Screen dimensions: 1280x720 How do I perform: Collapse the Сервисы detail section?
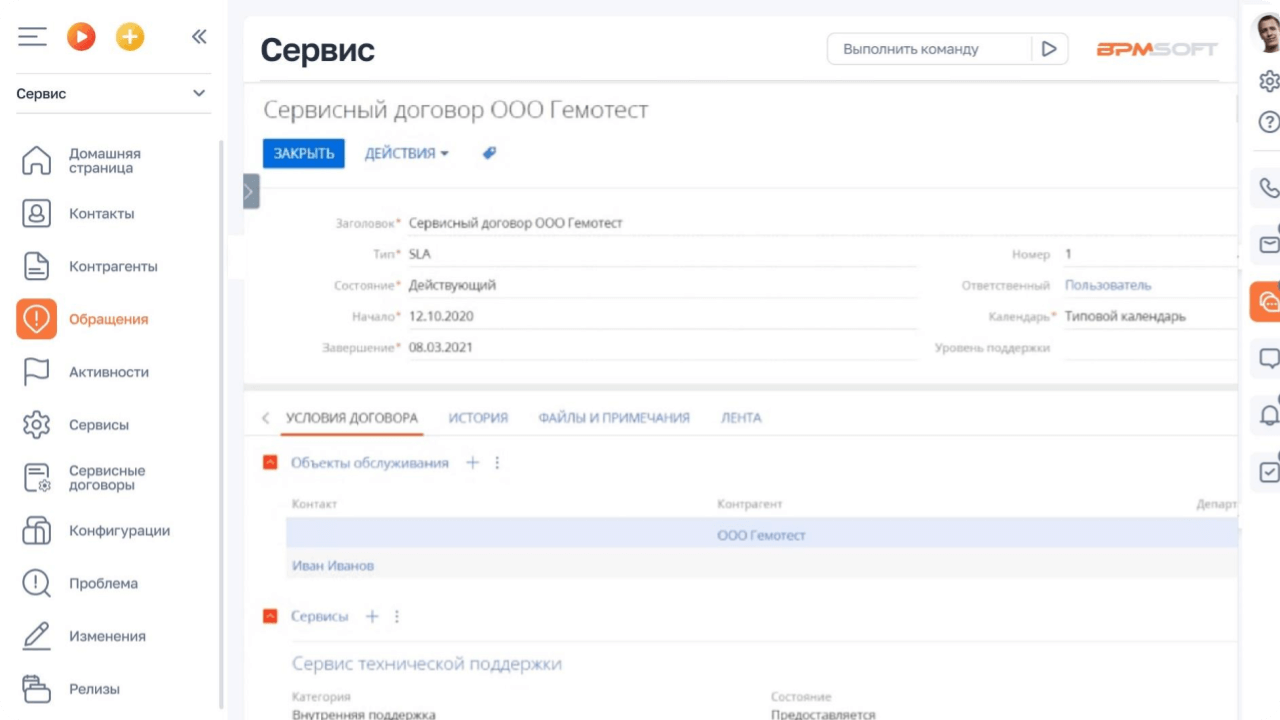[x=268, y=616]
